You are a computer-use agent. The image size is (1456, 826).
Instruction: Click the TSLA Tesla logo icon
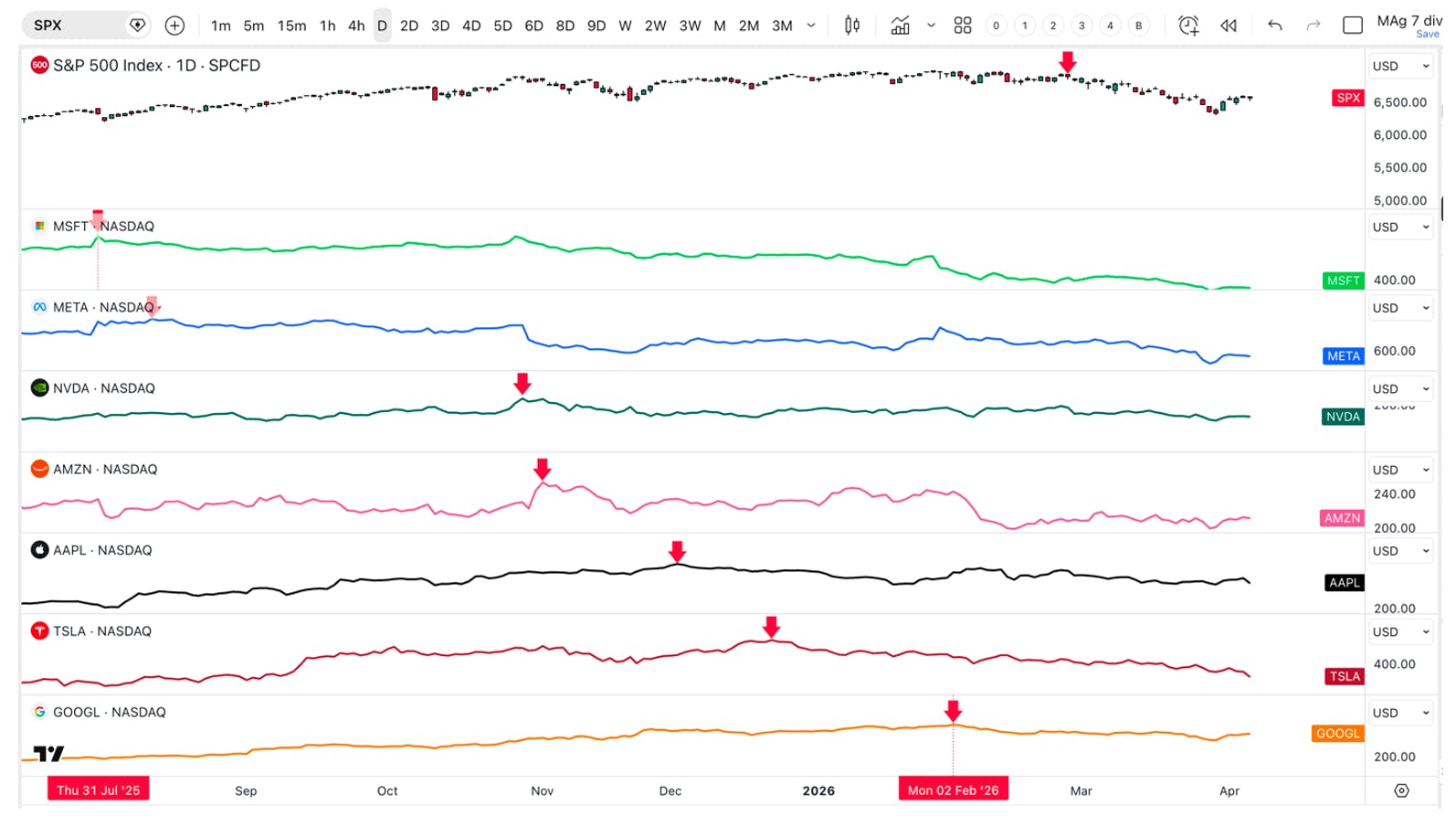click(39, 630)
